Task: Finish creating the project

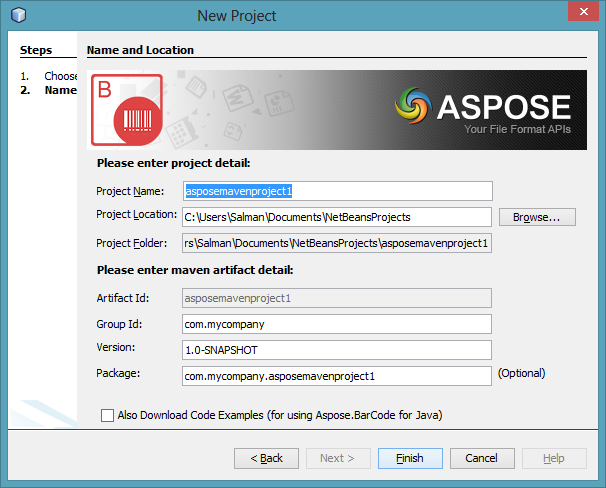Action: 410,458
